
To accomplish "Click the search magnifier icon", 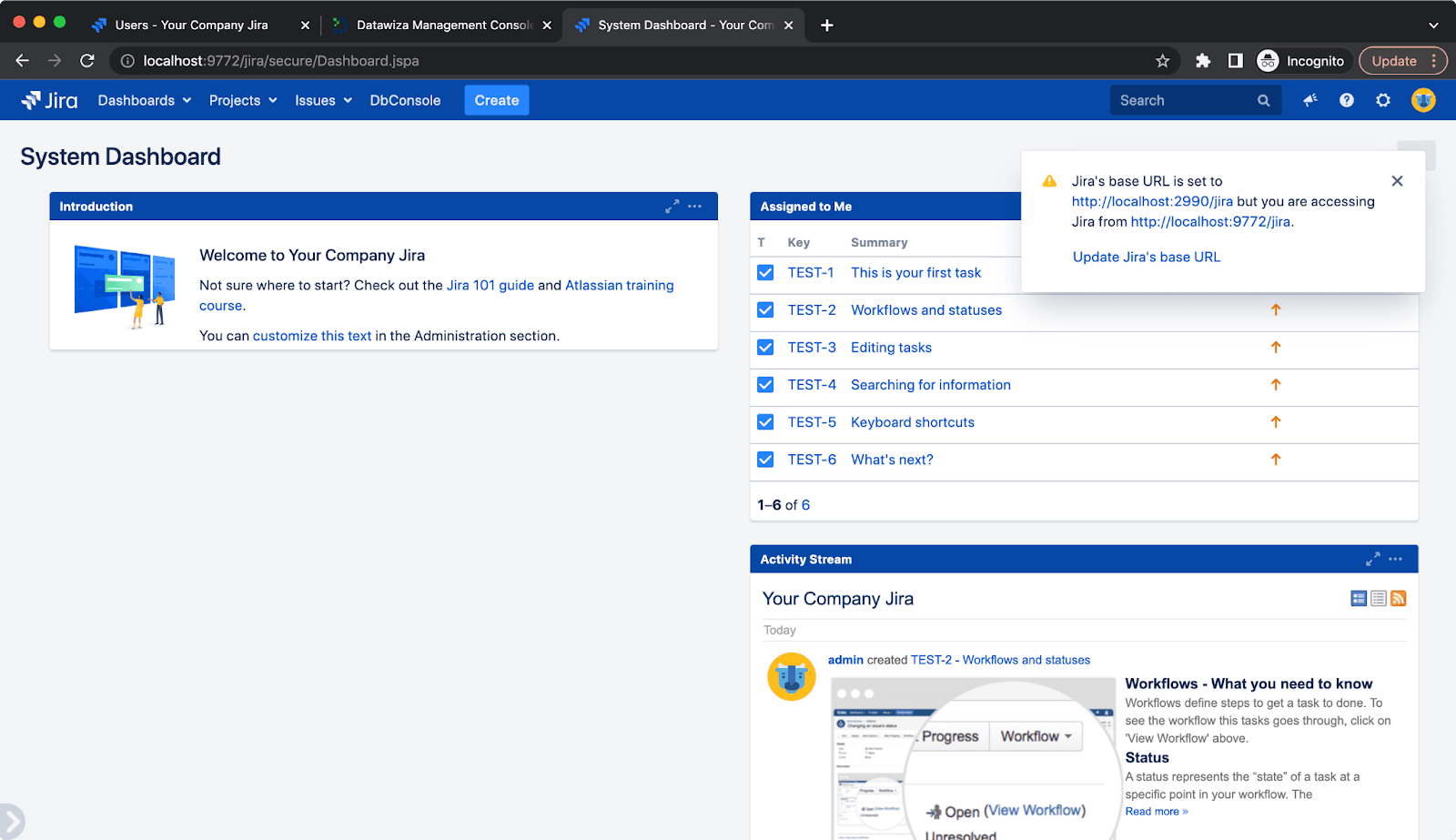I will pos(1264,100).
